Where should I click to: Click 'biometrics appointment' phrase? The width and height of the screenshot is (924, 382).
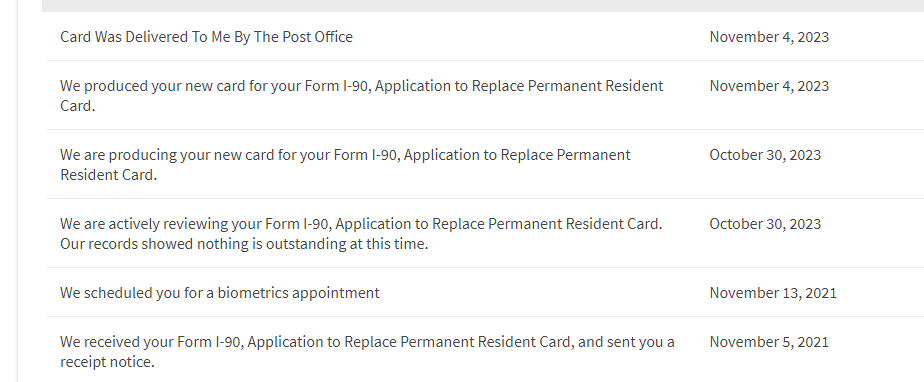click(x=299, y=292)
